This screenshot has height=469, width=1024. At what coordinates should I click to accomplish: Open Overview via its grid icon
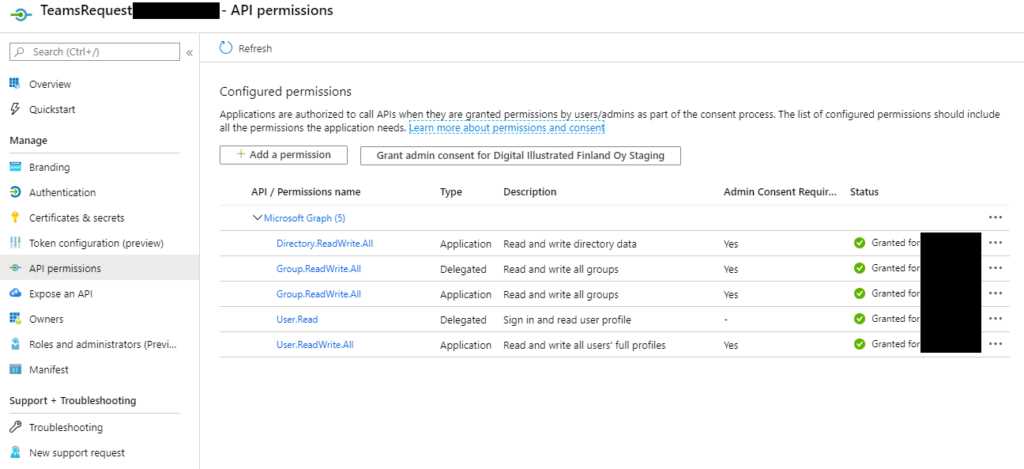point(15,84)
